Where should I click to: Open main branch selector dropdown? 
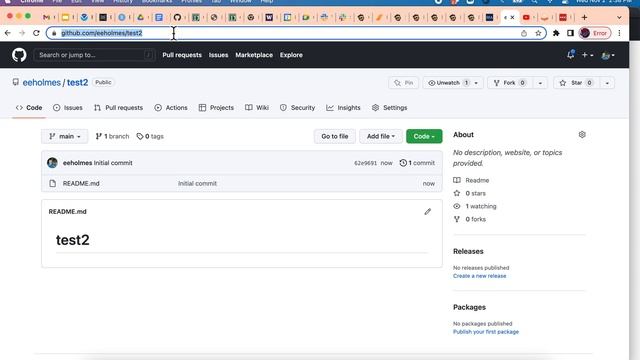[64, 136]
